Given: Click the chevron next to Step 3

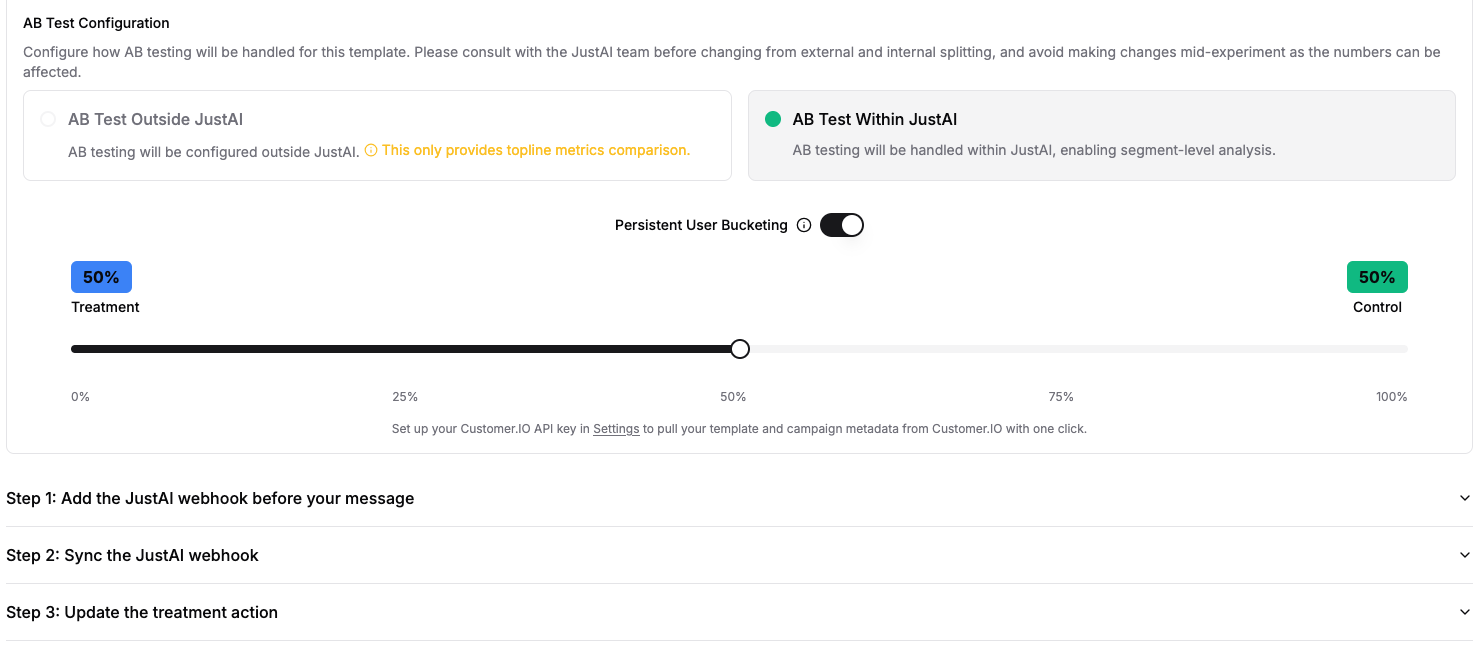Looking at the screenshot, I should (1464, 611).
